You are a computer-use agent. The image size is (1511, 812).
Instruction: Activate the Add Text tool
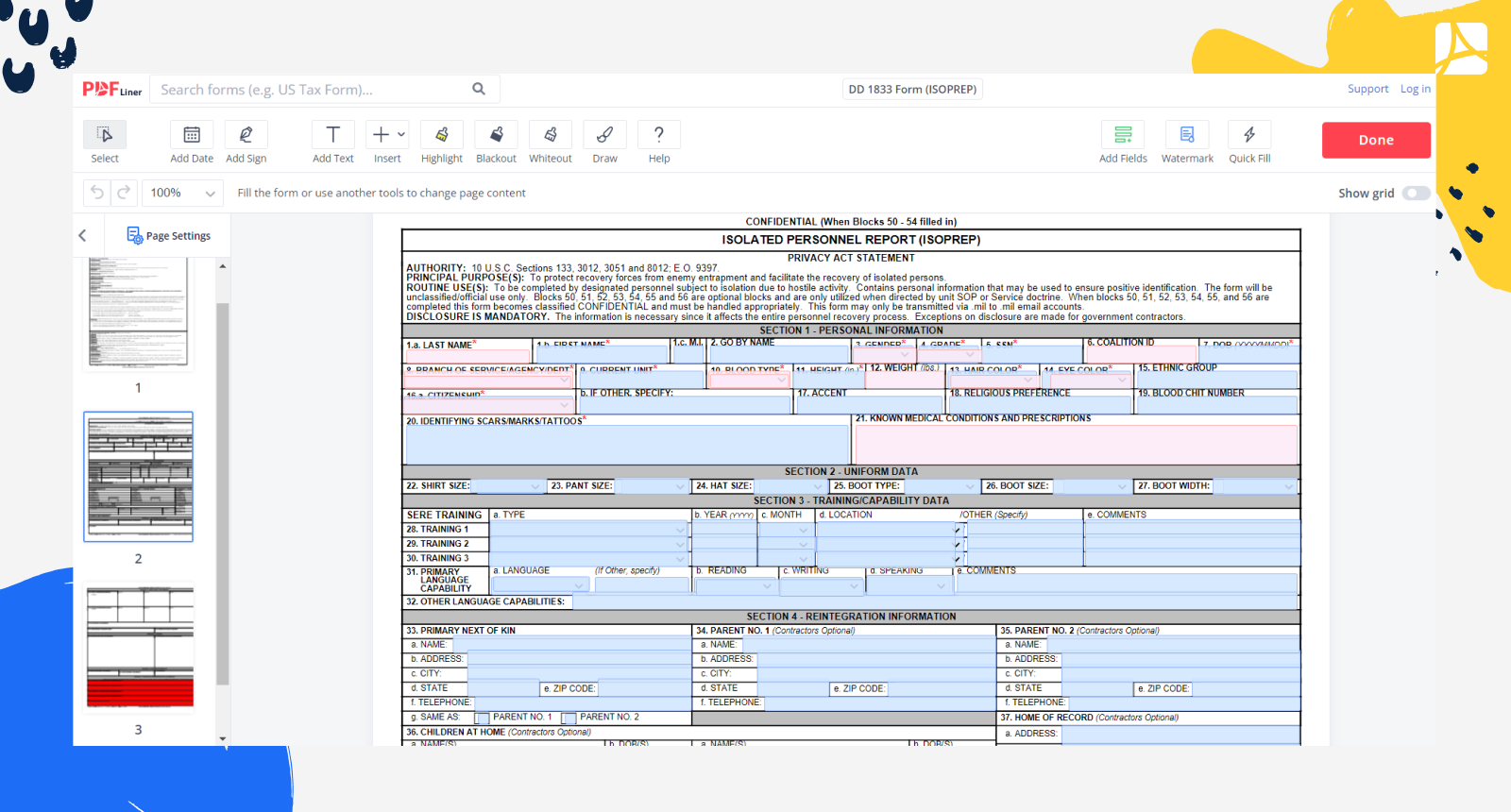pyautogui.click(x=332, y=135)
